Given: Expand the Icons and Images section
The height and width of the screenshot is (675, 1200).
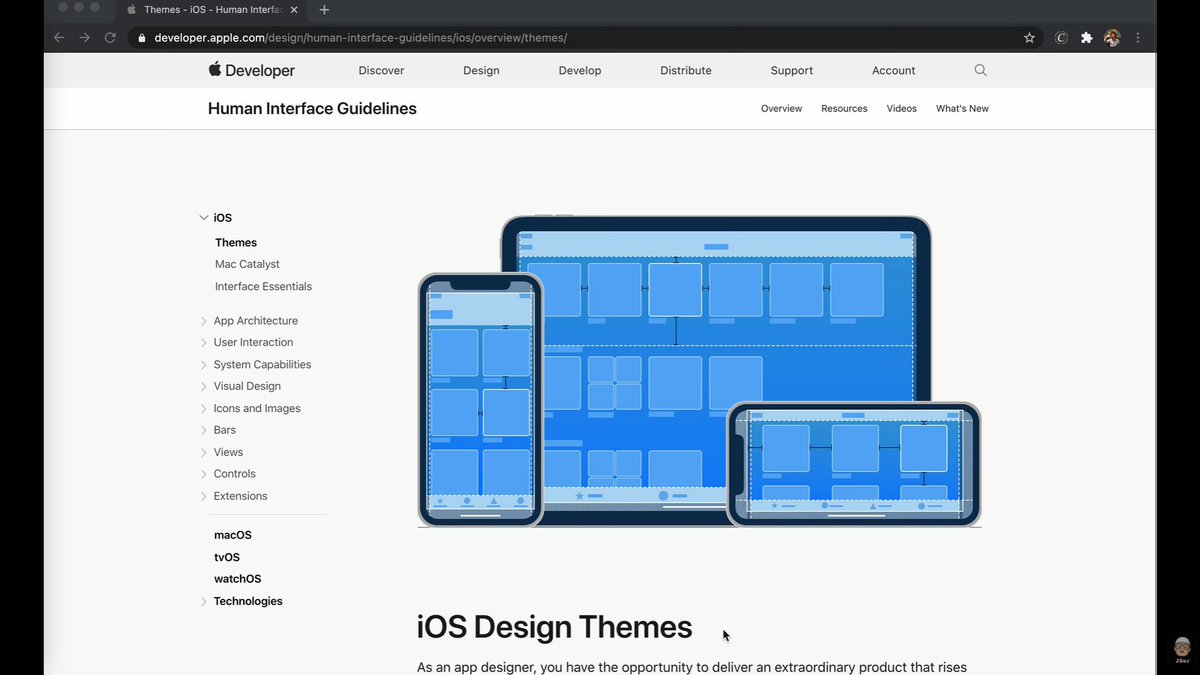Looking at the screenshot, I should (x=204, y=409).
